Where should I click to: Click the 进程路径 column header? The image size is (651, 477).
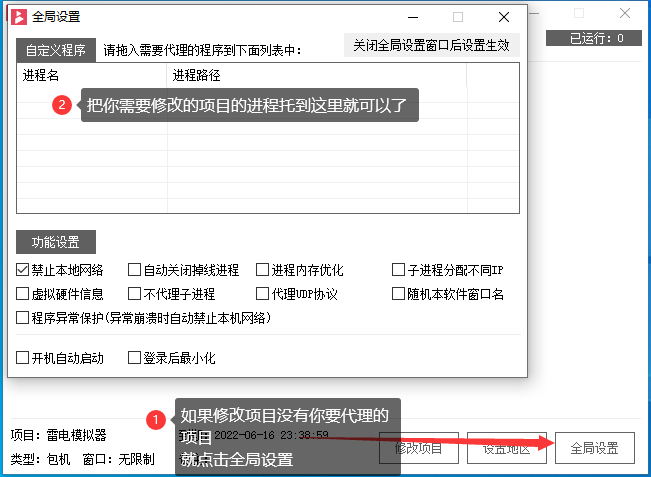[196, 75]
